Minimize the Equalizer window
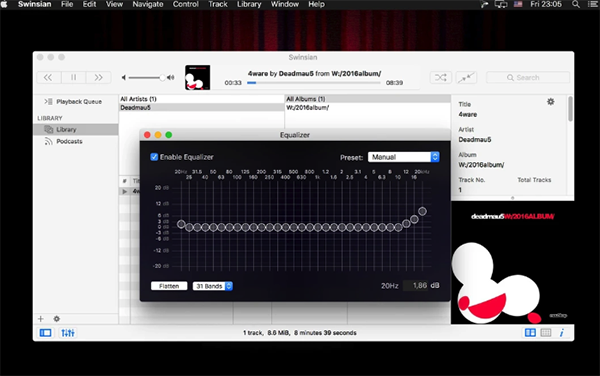This screenshot has height=376, width=600. pyautogui.click(x=158, y=135)
